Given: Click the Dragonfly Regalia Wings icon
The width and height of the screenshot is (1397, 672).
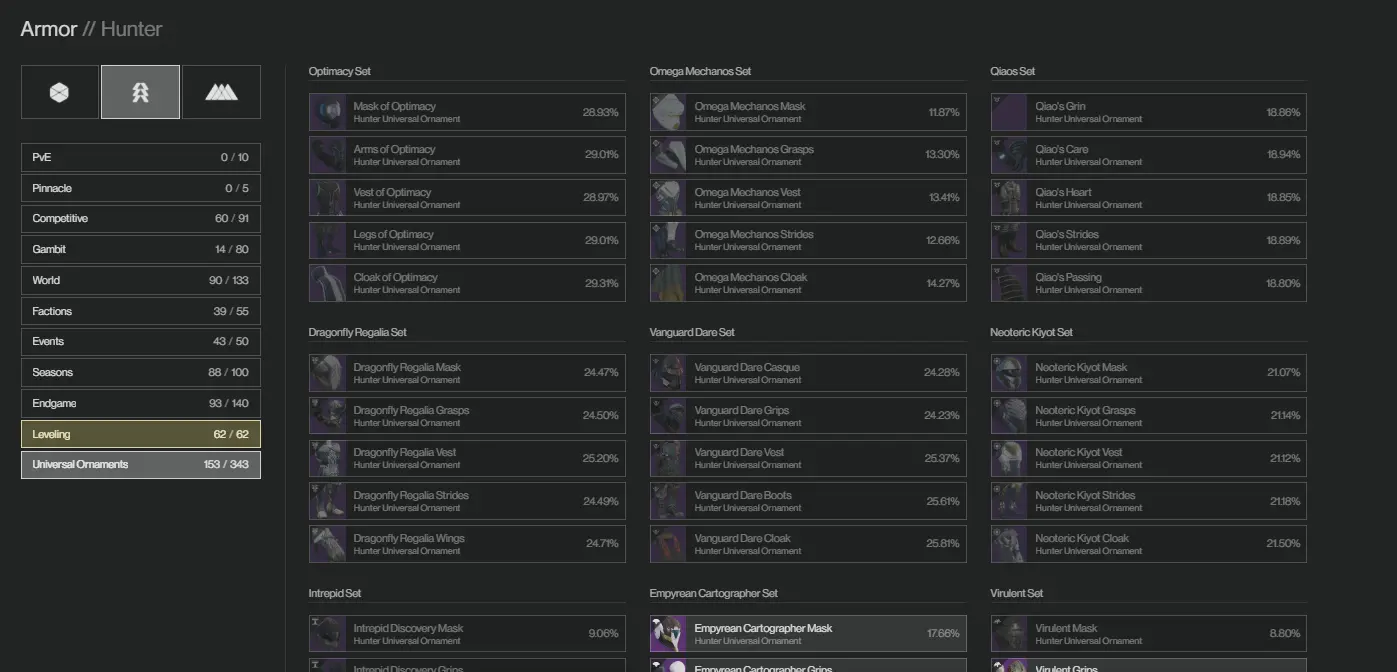Looking at the screenshot, I should click(x=328, y=544).
